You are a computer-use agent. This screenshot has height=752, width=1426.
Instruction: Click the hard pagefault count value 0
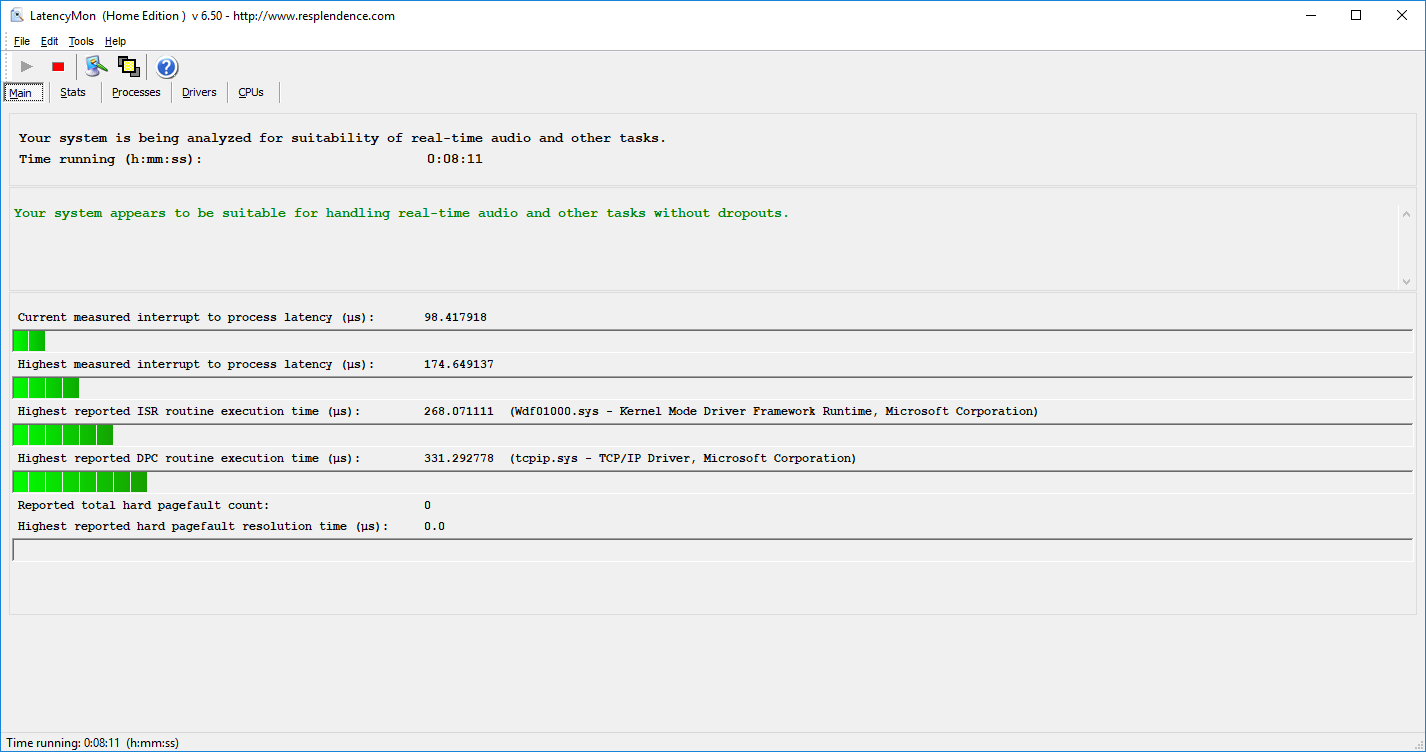tap(428, 505)
